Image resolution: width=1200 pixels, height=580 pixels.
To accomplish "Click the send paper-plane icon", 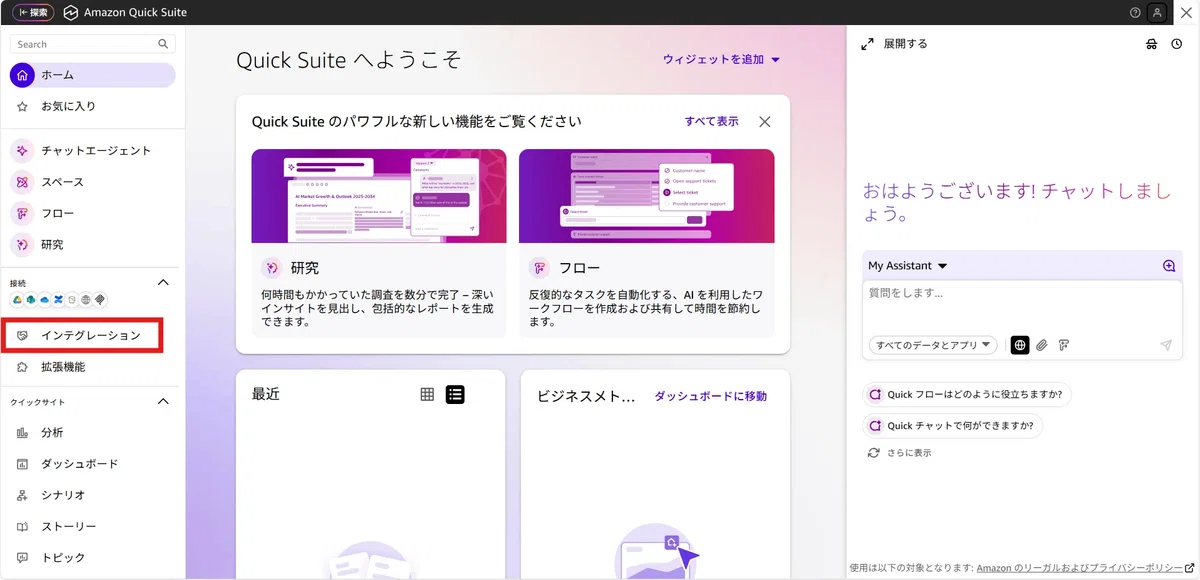I will [x=1166, y=345].
